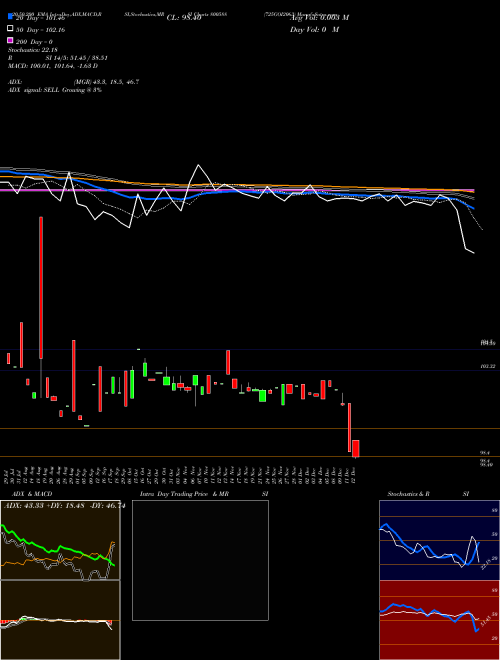The height and width of the screenshot is (660, 500).
Task: Click the 'Stochastics: 22.18' readout
Action: [x=32, y=50]
